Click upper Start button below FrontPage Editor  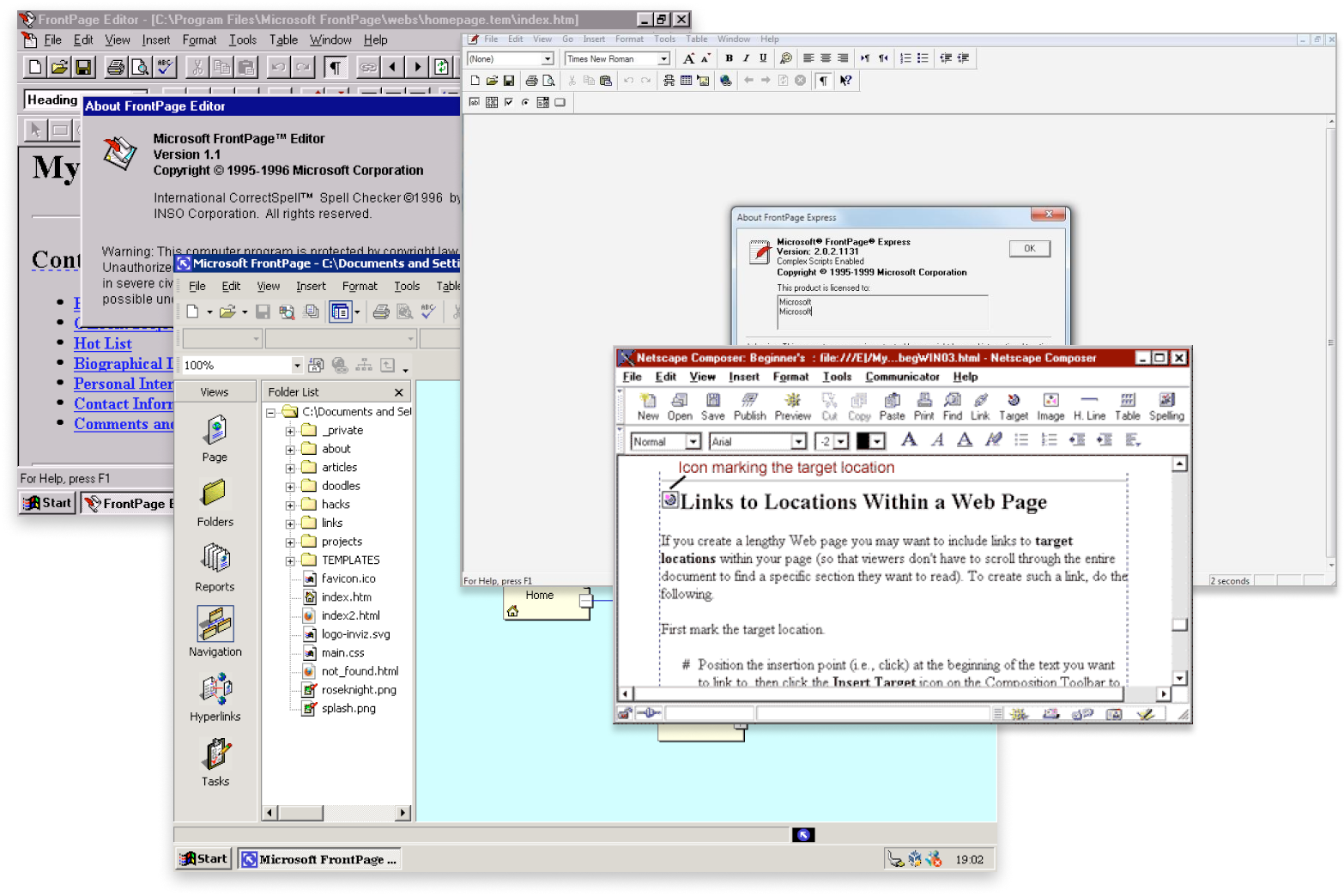coord(47,503)
